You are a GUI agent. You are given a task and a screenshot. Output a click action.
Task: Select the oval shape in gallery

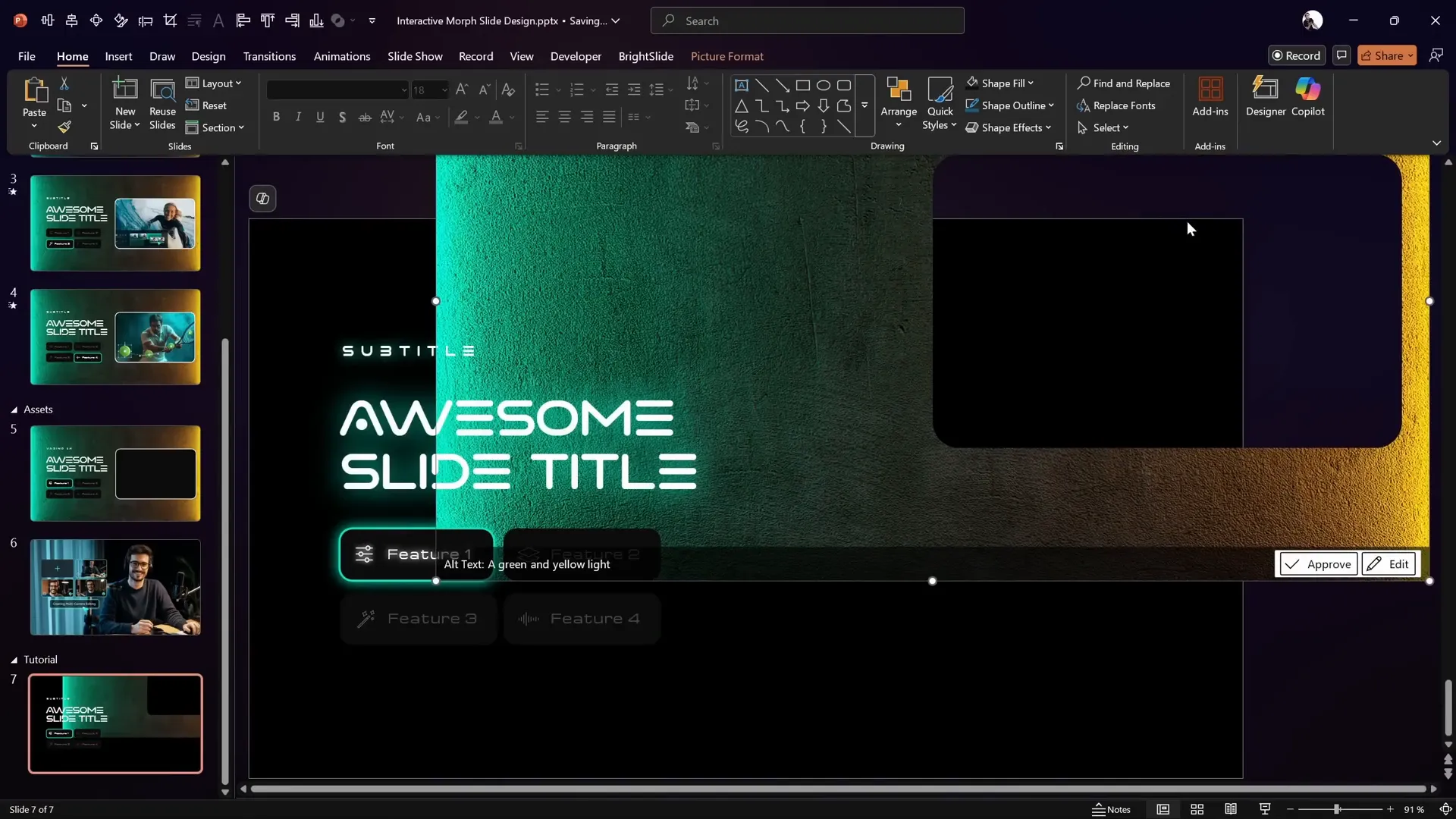point(824,85)
